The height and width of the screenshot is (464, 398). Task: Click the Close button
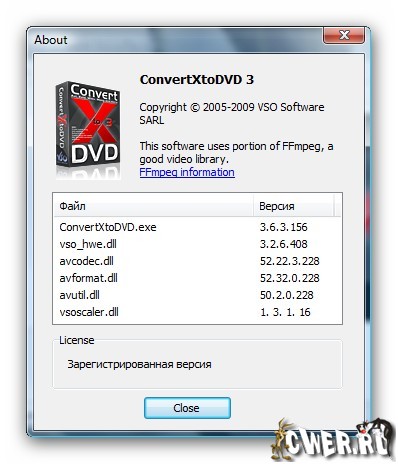click(x=187, y=408)
